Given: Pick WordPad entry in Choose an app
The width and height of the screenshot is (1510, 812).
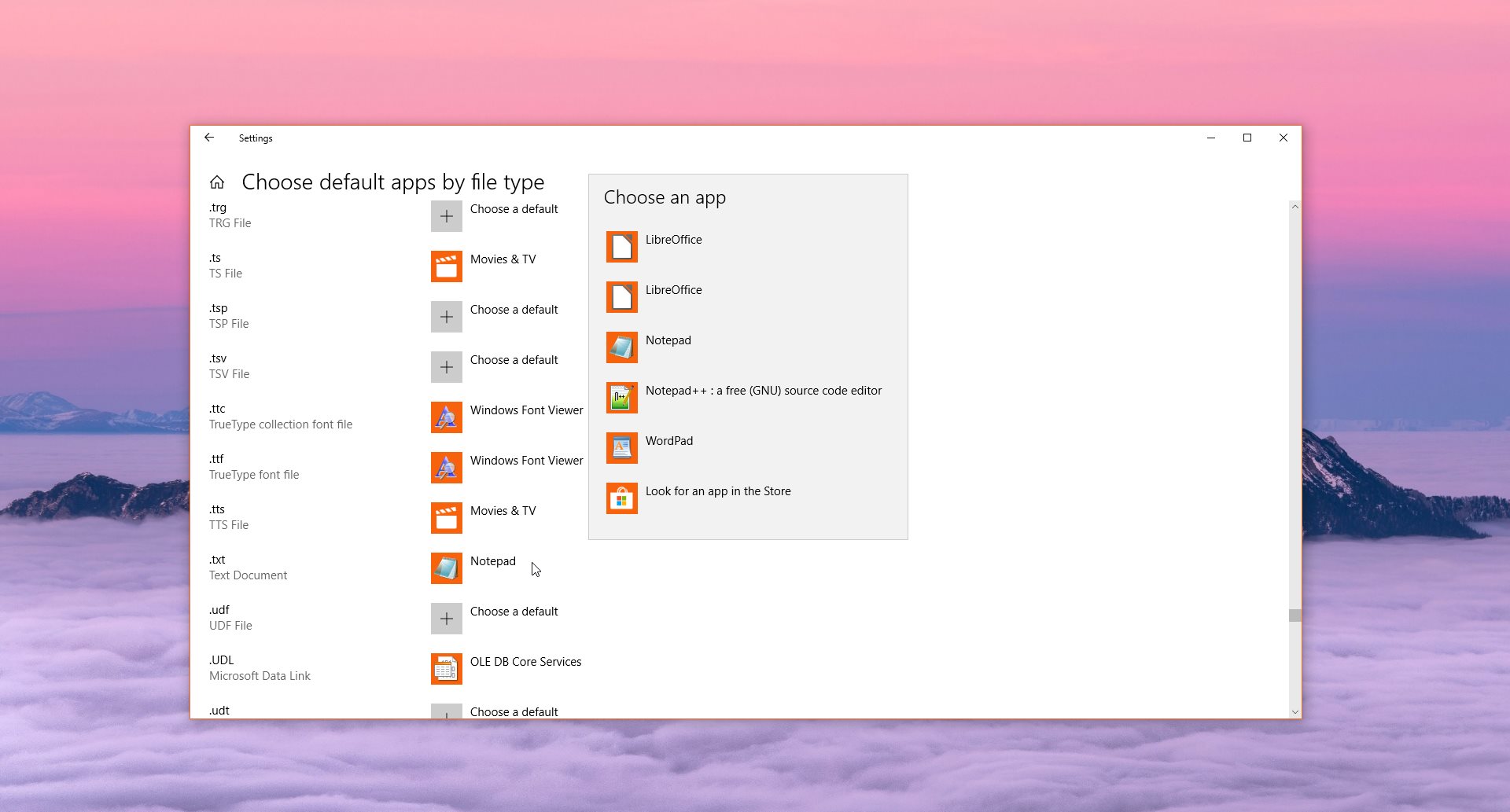Looking at the screenshot, I should pyautogui.click(x=668, y=441).
